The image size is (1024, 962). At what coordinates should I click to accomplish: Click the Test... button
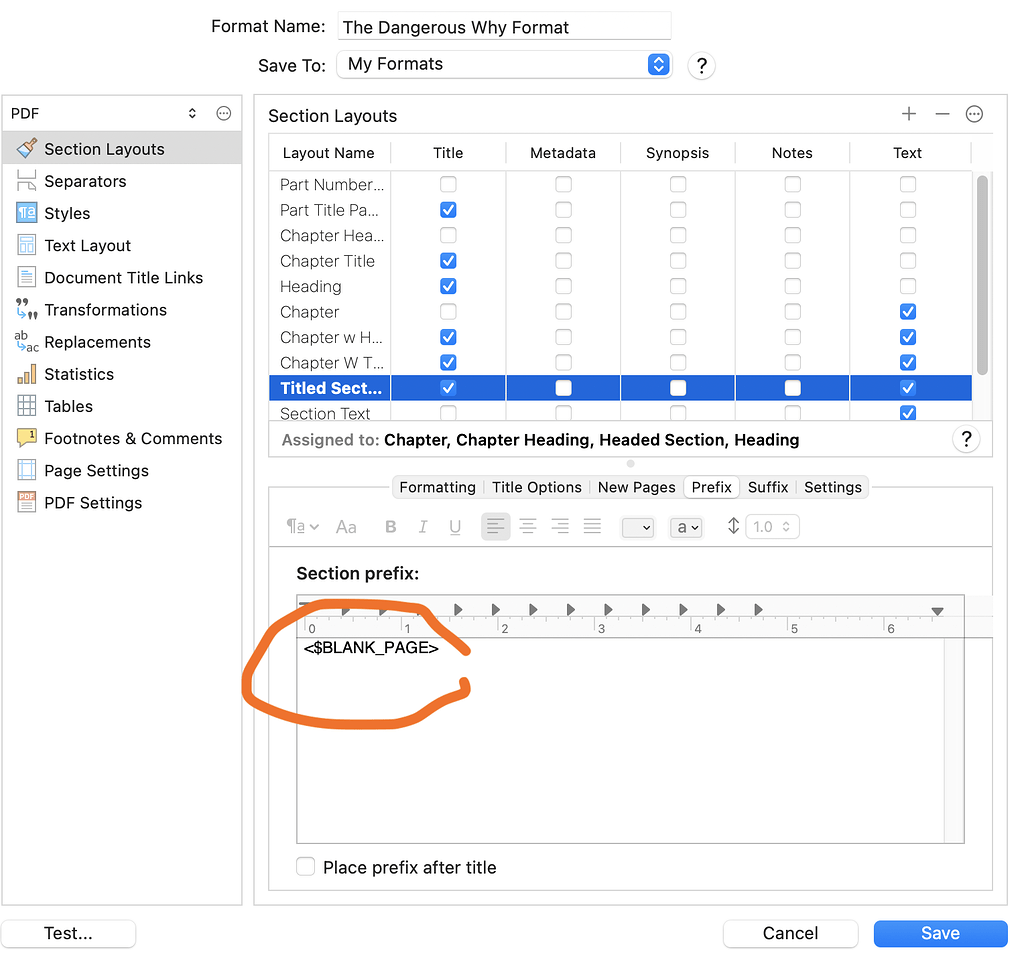click(x=68, y=933)
